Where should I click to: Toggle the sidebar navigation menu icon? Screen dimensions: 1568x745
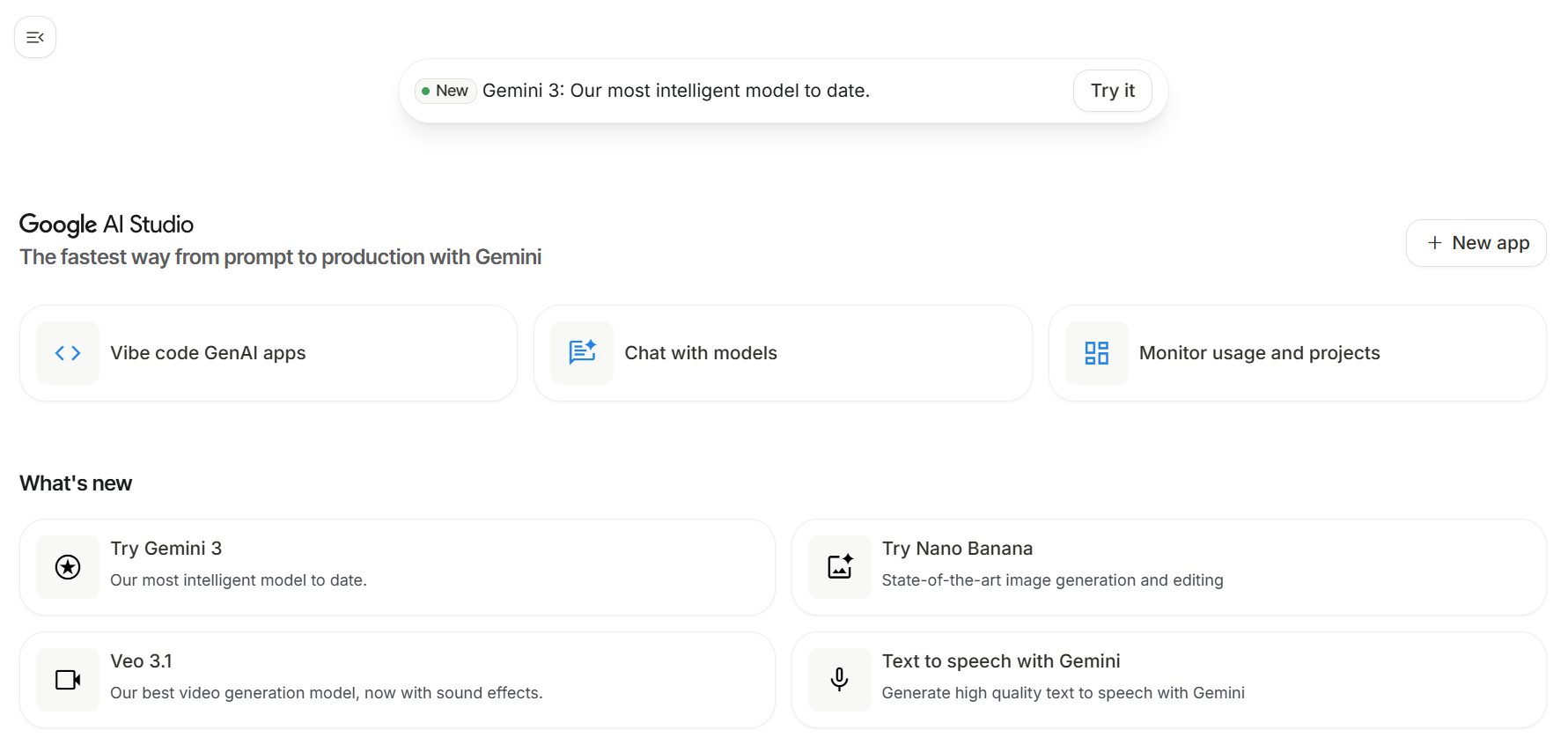pyautogui.click(x=35, y=37)
